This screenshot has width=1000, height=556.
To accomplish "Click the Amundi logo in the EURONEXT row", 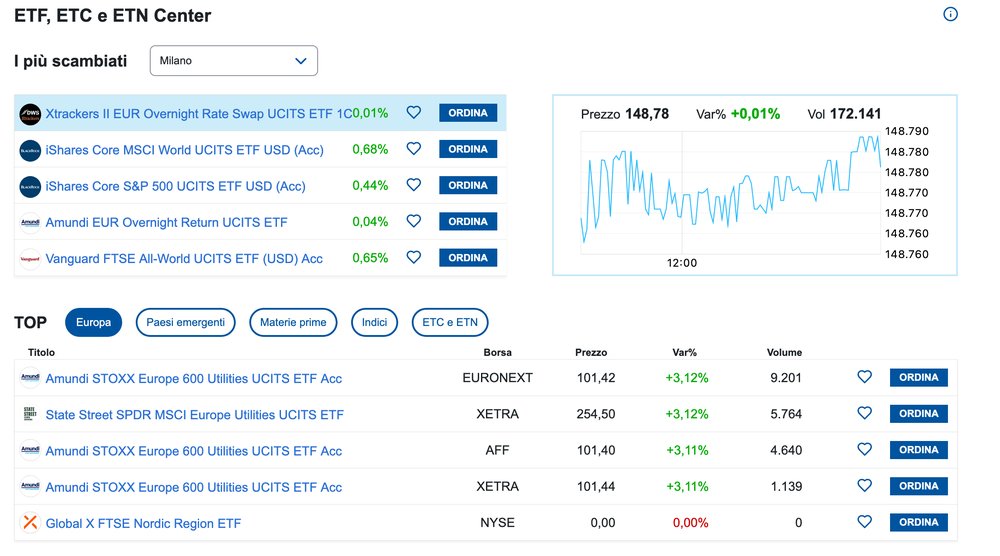I will pyautogui.click(x=30, y=377).
